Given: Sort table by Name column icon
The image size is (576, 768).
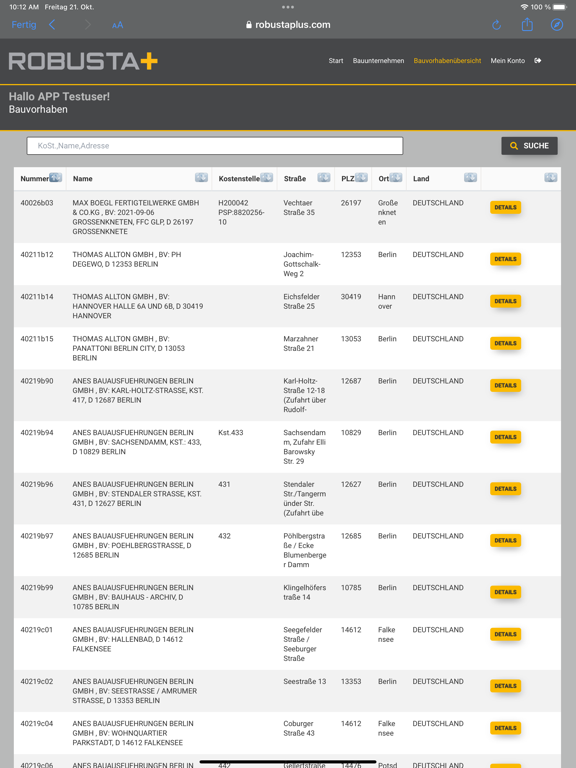Looking at the screenshot, I should pyautogui.click(x=201, y=177).
